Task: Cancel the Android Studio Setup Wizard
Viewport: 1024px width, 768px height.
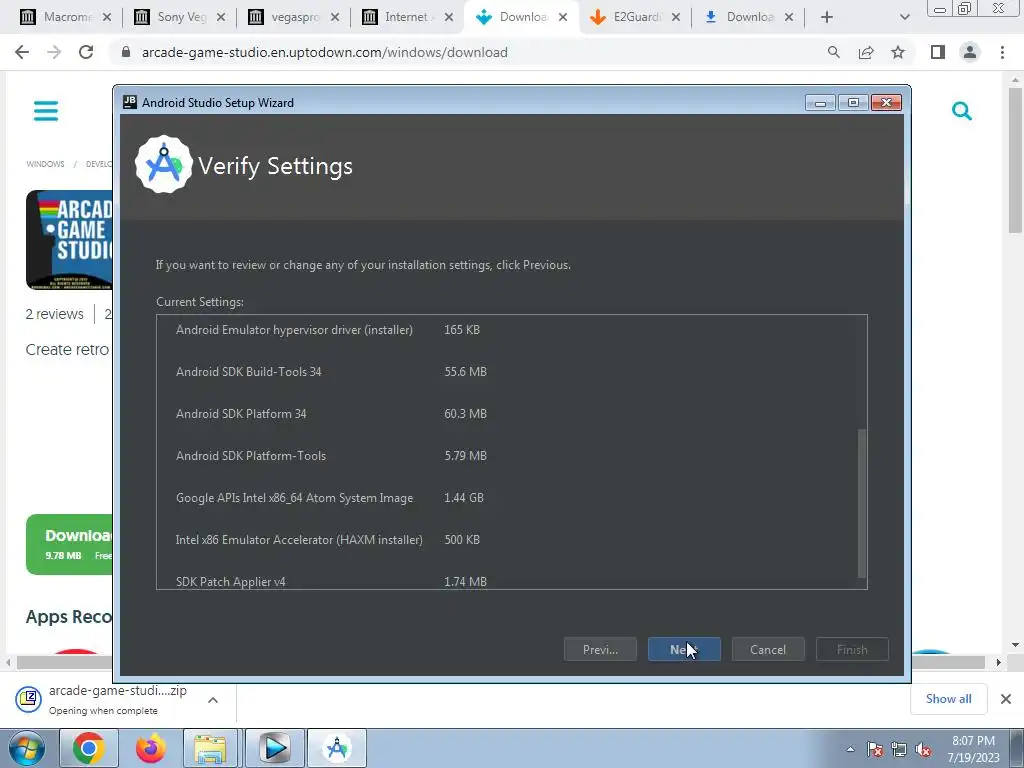Action: 768,649
